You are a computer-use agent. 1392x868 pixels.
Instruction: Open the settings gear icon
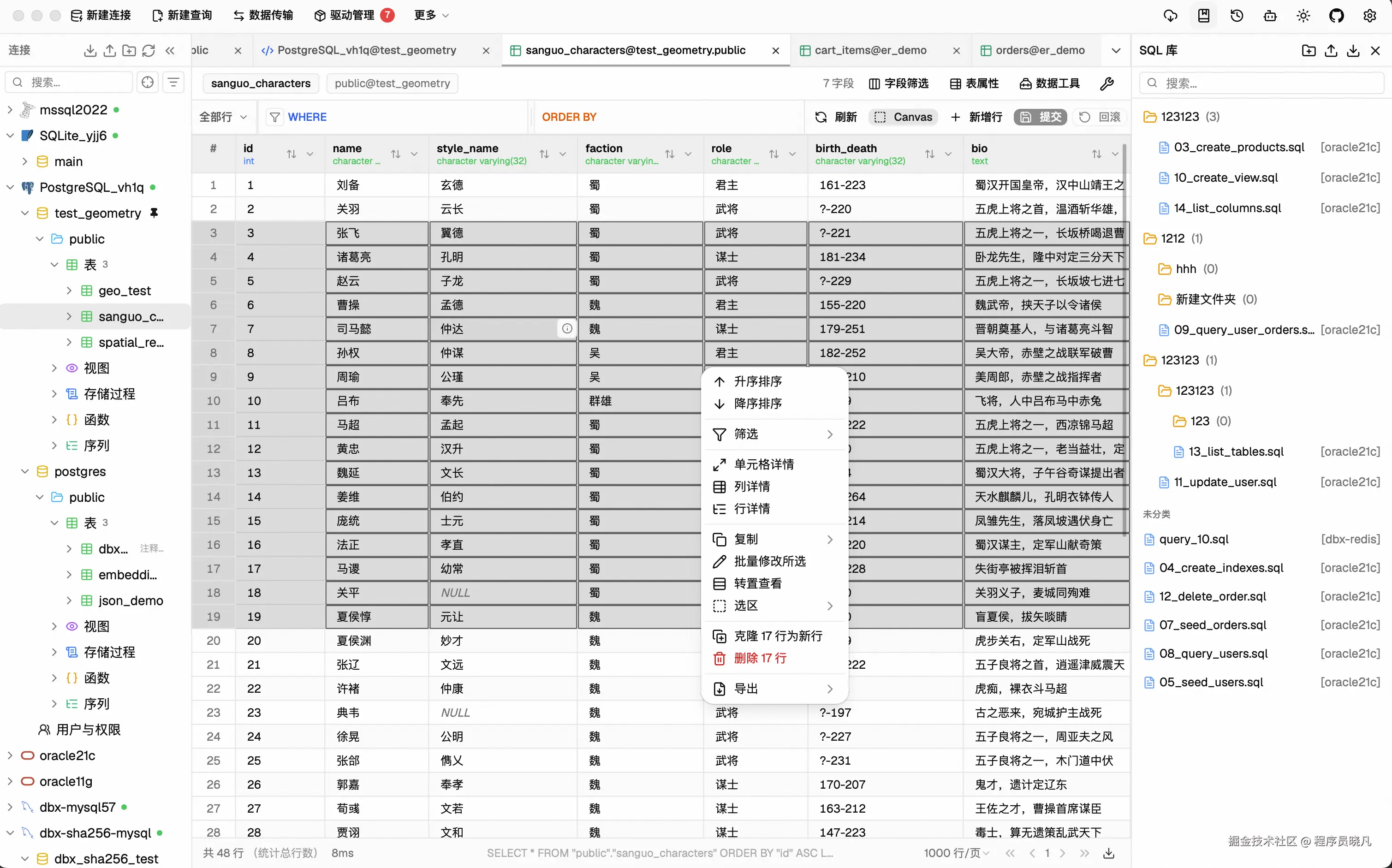point(1370,16)
